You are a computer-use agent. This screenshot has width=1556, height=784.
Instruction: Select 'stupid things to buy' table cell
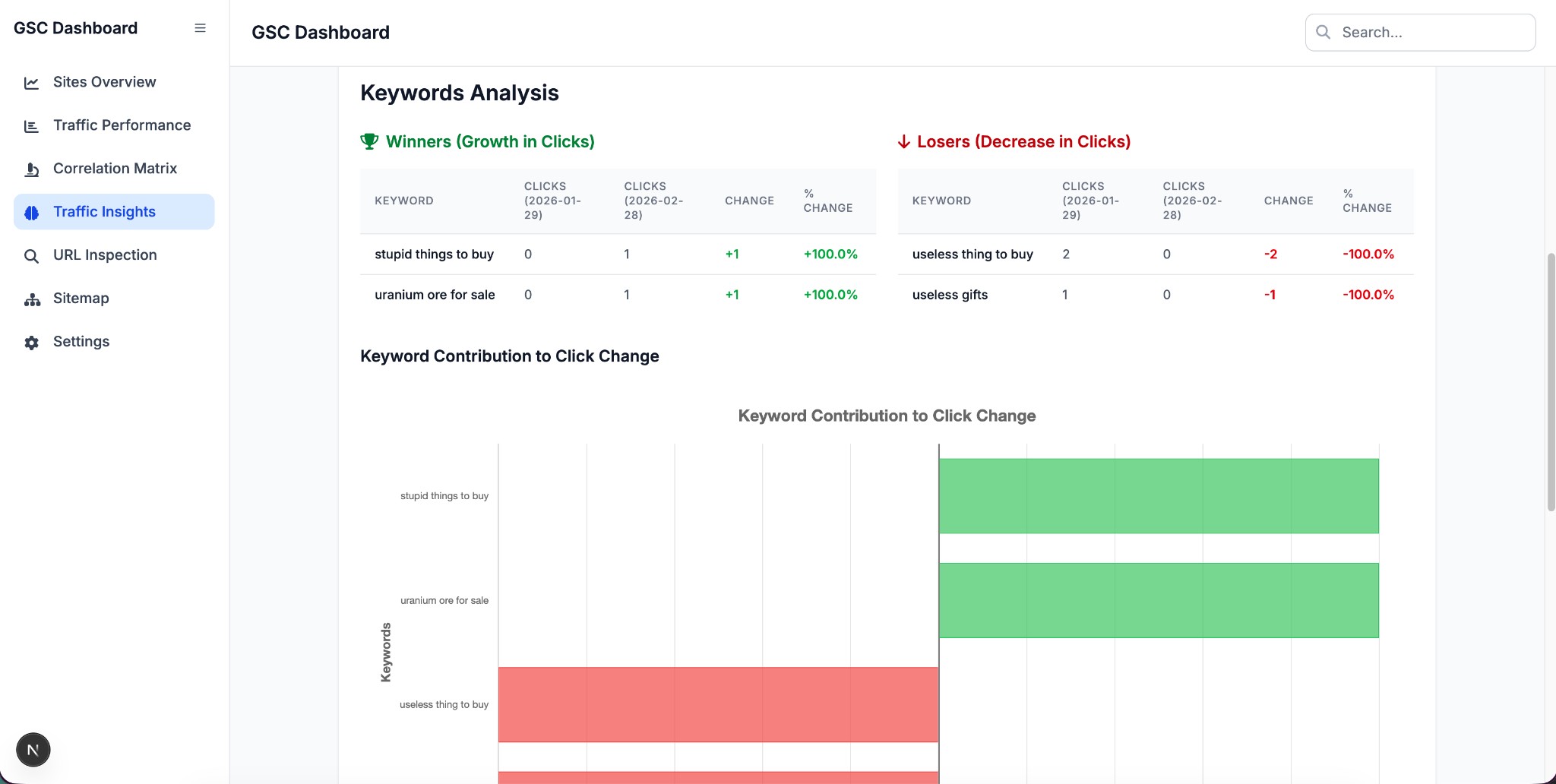435,254
